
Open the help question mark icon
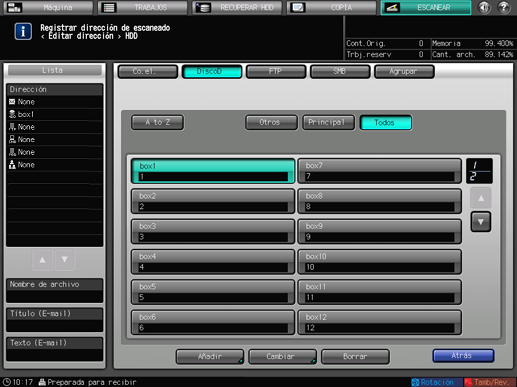pos(504,7)
